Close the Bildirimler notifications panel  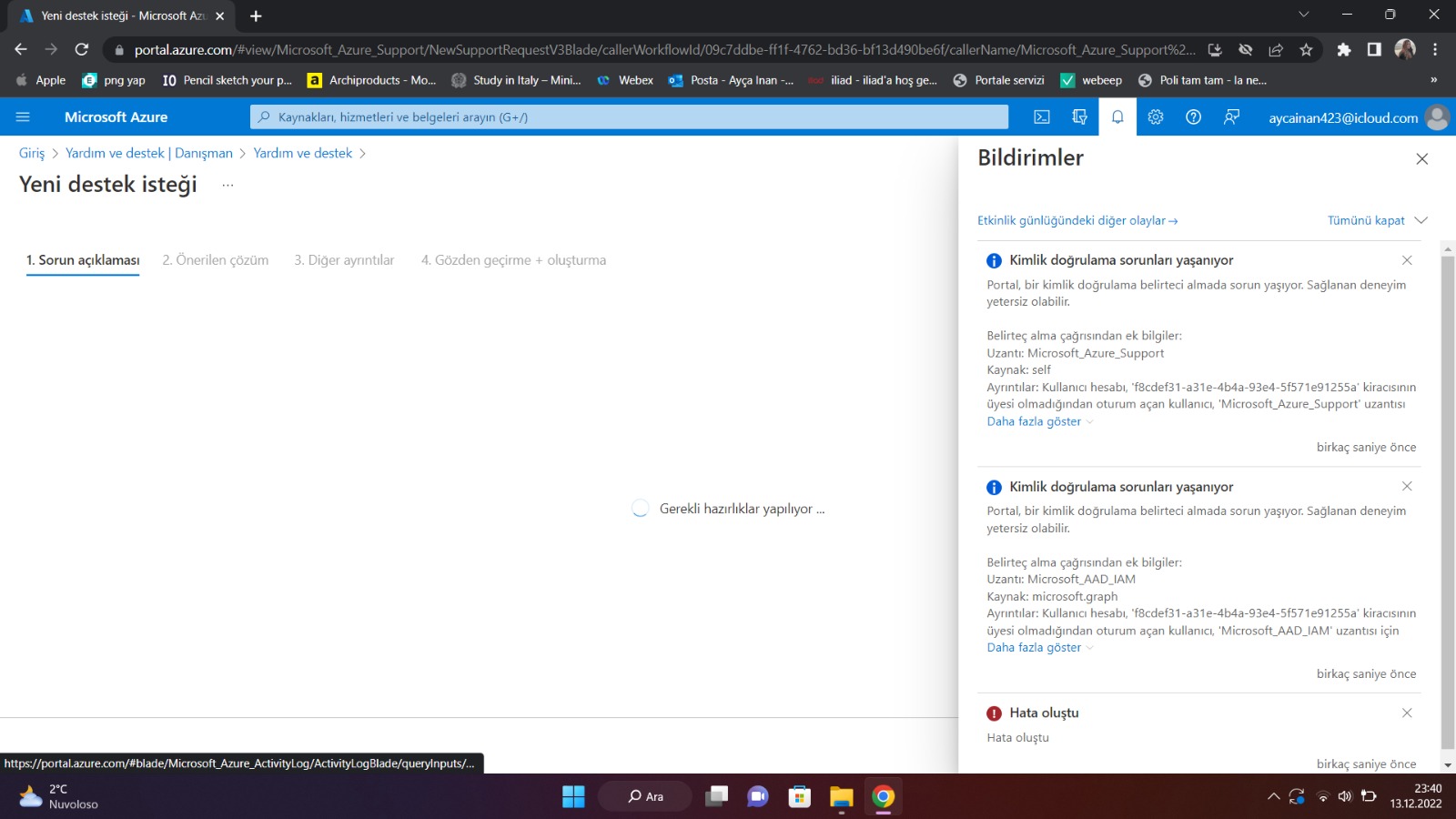point(1422,159)
